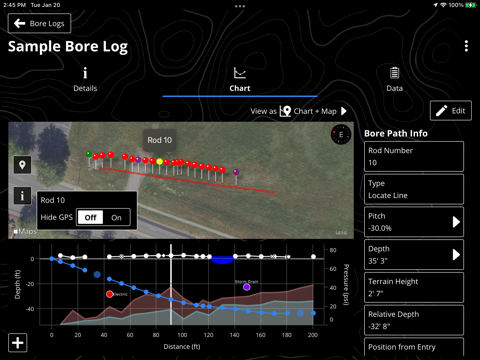The width and height of the screenshot is (480, 360).
Task: Select the red Electric utility marker on chart
Action: [x=110, y=294]
